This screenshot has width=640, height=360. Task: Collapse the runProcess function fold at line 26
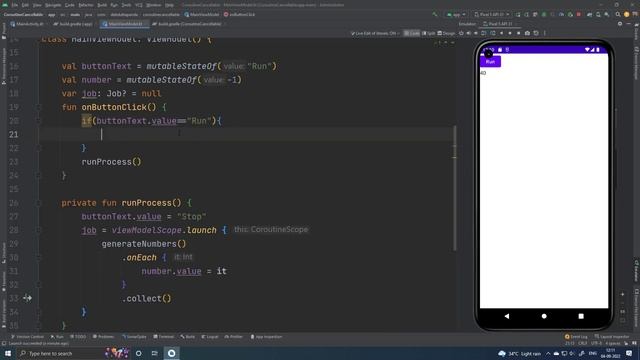point(38,203)
